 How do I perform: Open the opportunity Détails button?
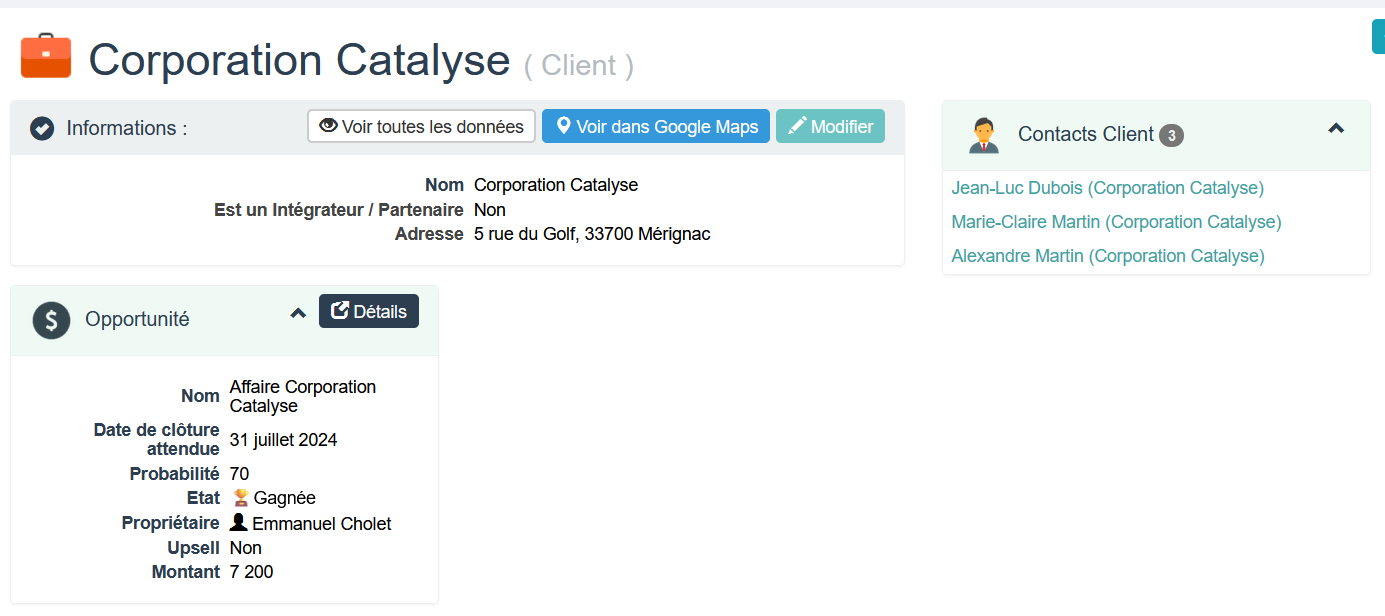pyautogui.click(x=369, y=312)
